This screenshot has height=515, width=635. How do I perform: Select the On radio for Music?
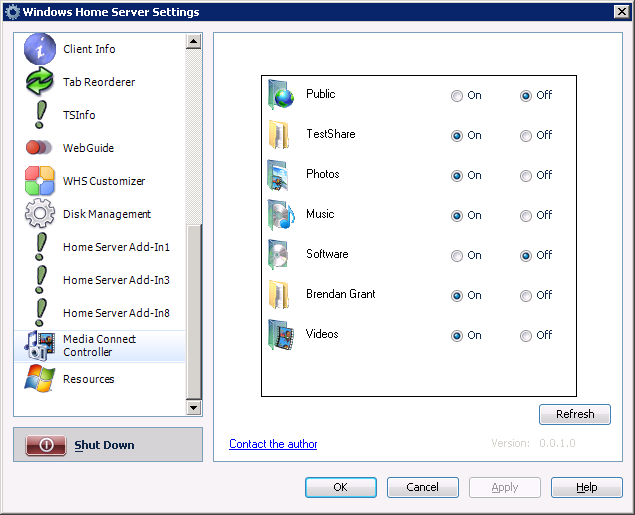click(x=456, y=216)
